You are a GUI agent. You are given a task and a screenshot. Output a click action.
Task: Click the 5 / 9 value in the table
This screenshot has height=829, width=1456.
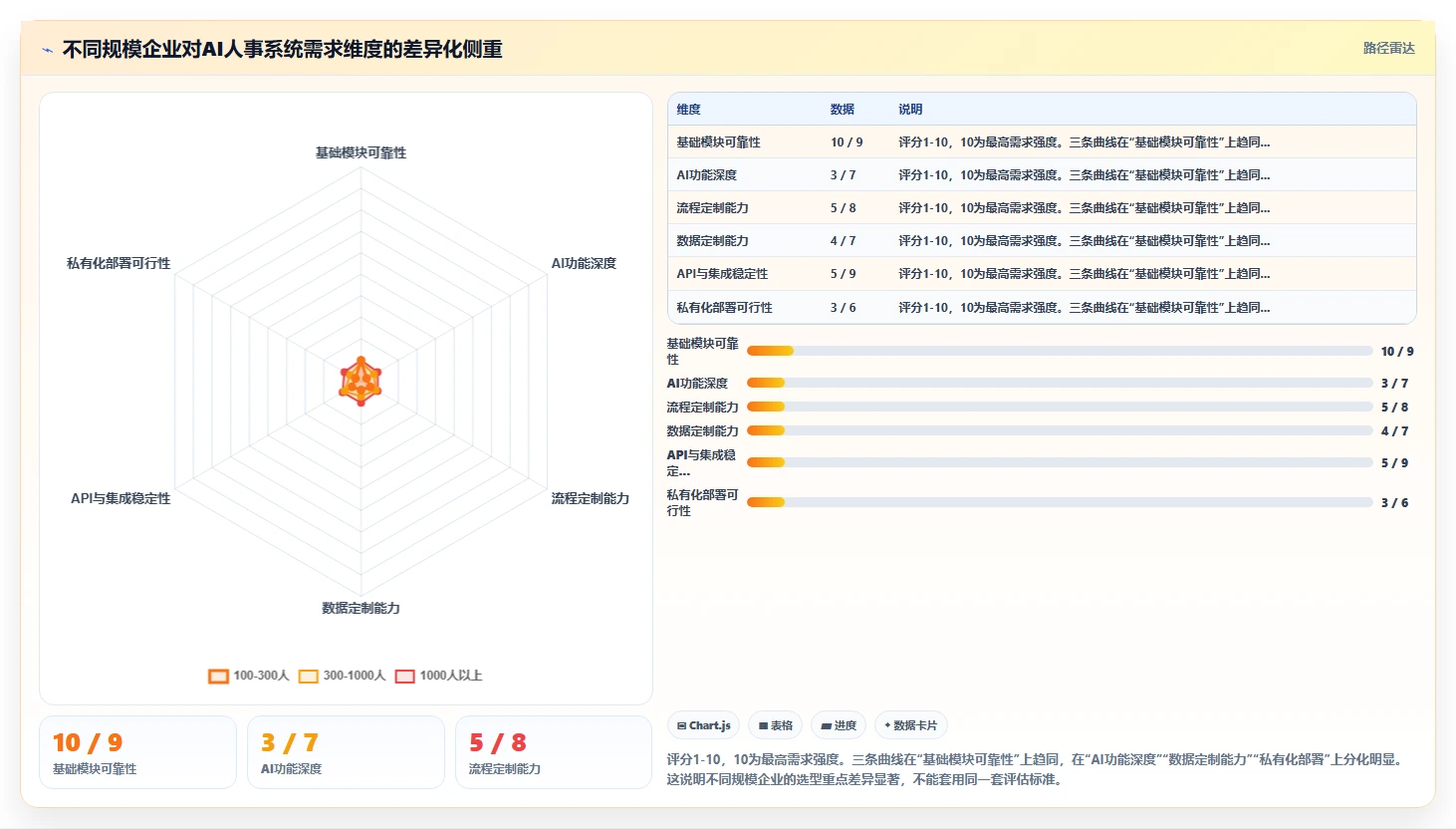[x=843, y=274]
